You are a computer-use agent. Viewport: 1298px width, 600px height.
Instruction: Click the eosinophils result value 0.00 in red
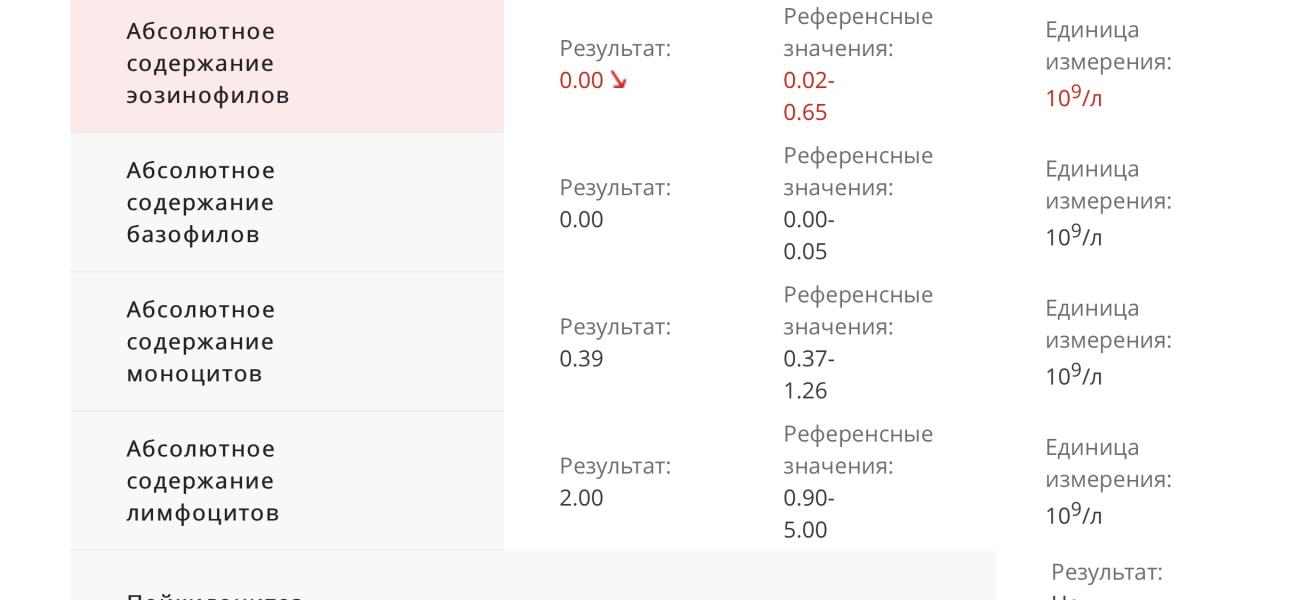(581, 81)
